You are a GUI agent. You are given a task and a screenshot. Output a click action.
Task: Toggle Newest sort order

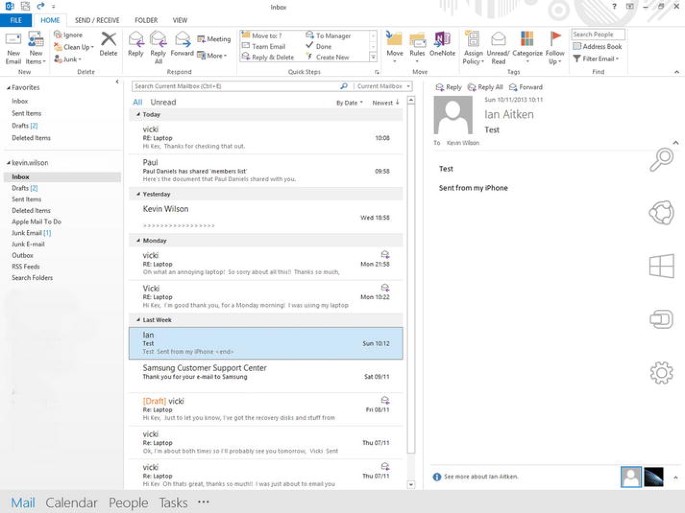coord(386,103)
